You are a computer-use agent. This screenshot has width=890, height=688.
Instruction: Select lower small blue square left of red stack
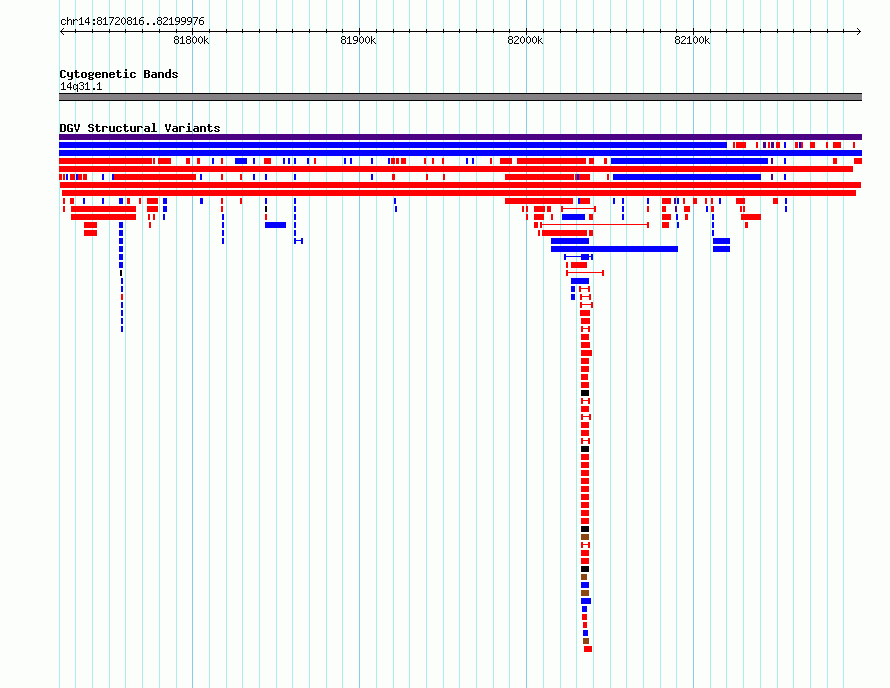(x=573, y=297)
